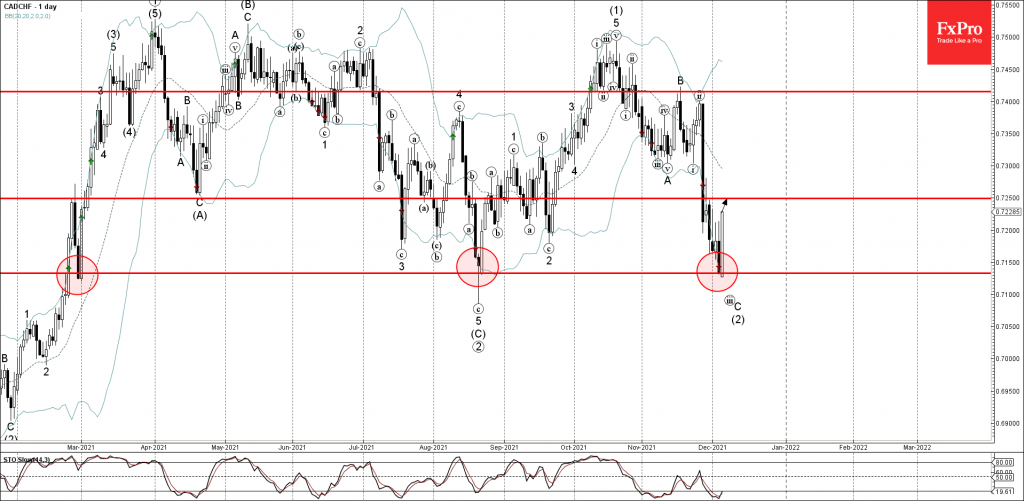Click the 0.72500 price axis label
The height and width of the screenshot is (501, 1024).
pyautogui.click(x=1008, y=198)
